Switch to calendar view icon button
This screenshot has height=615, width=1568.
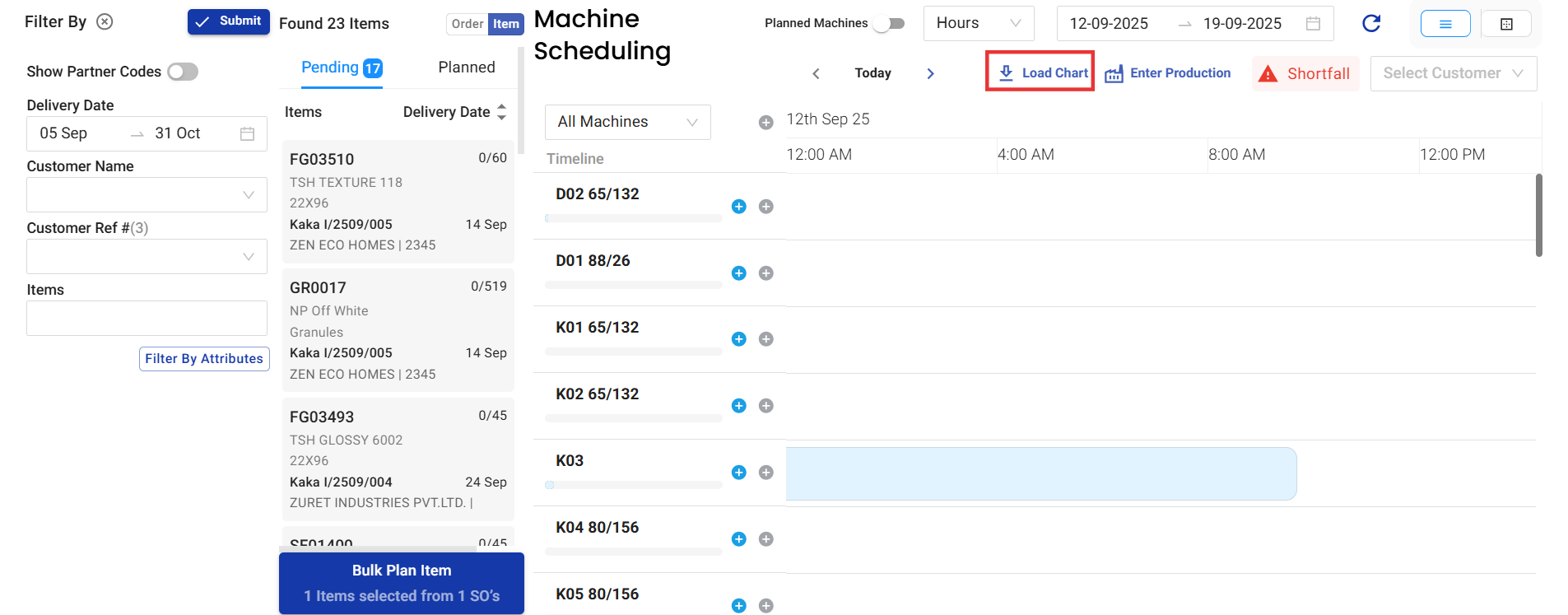click(x=1505, y=24)
